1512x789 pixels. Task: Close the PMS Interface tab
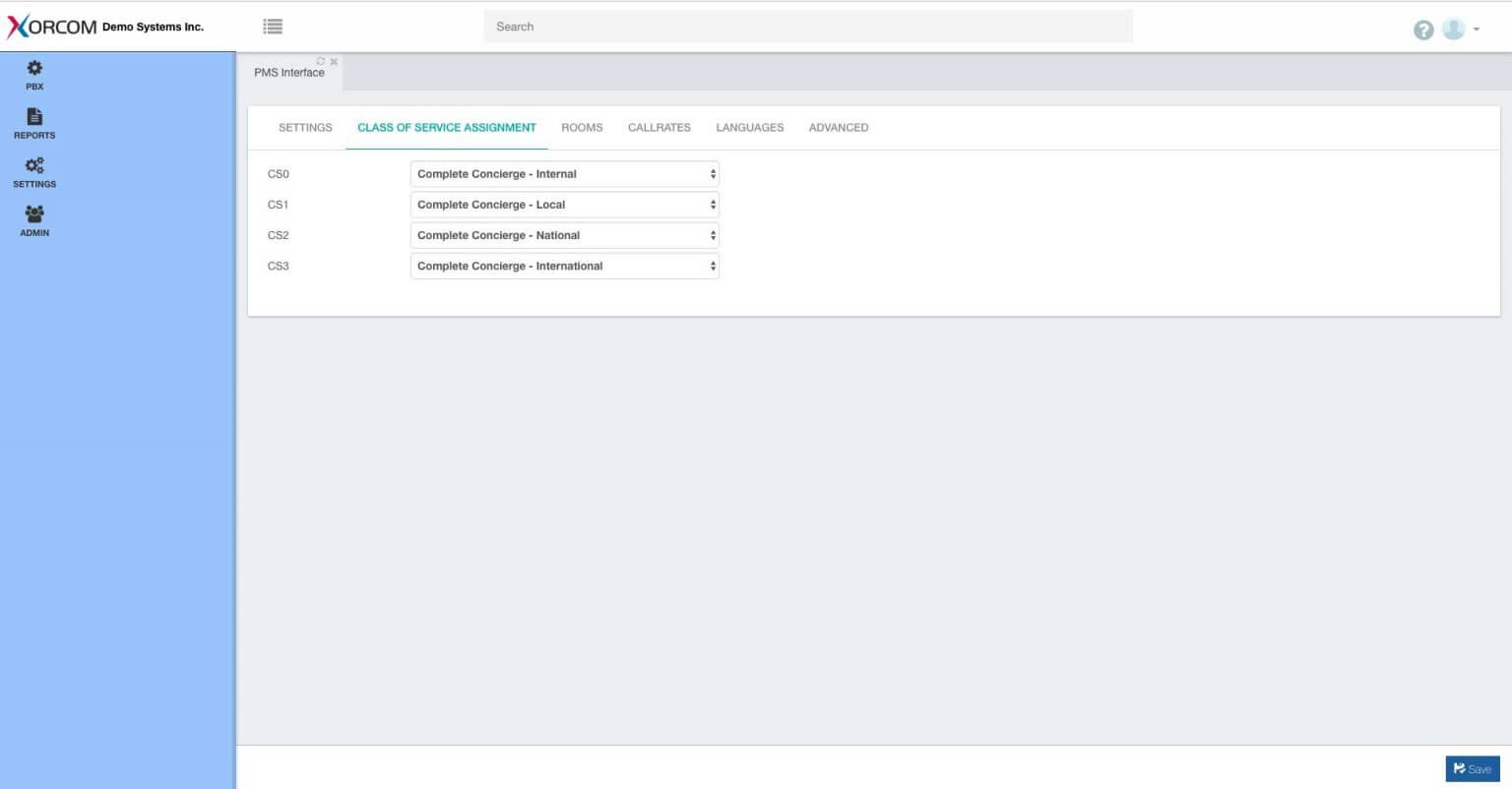click(x=334, y=61)
